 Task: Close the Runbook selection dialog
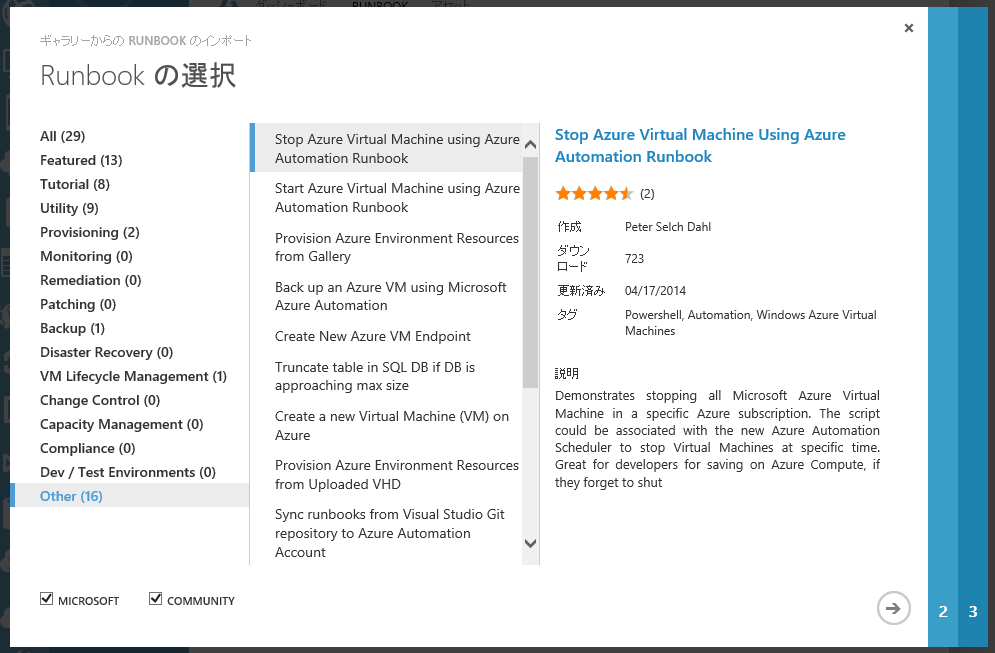coord(908,29)
